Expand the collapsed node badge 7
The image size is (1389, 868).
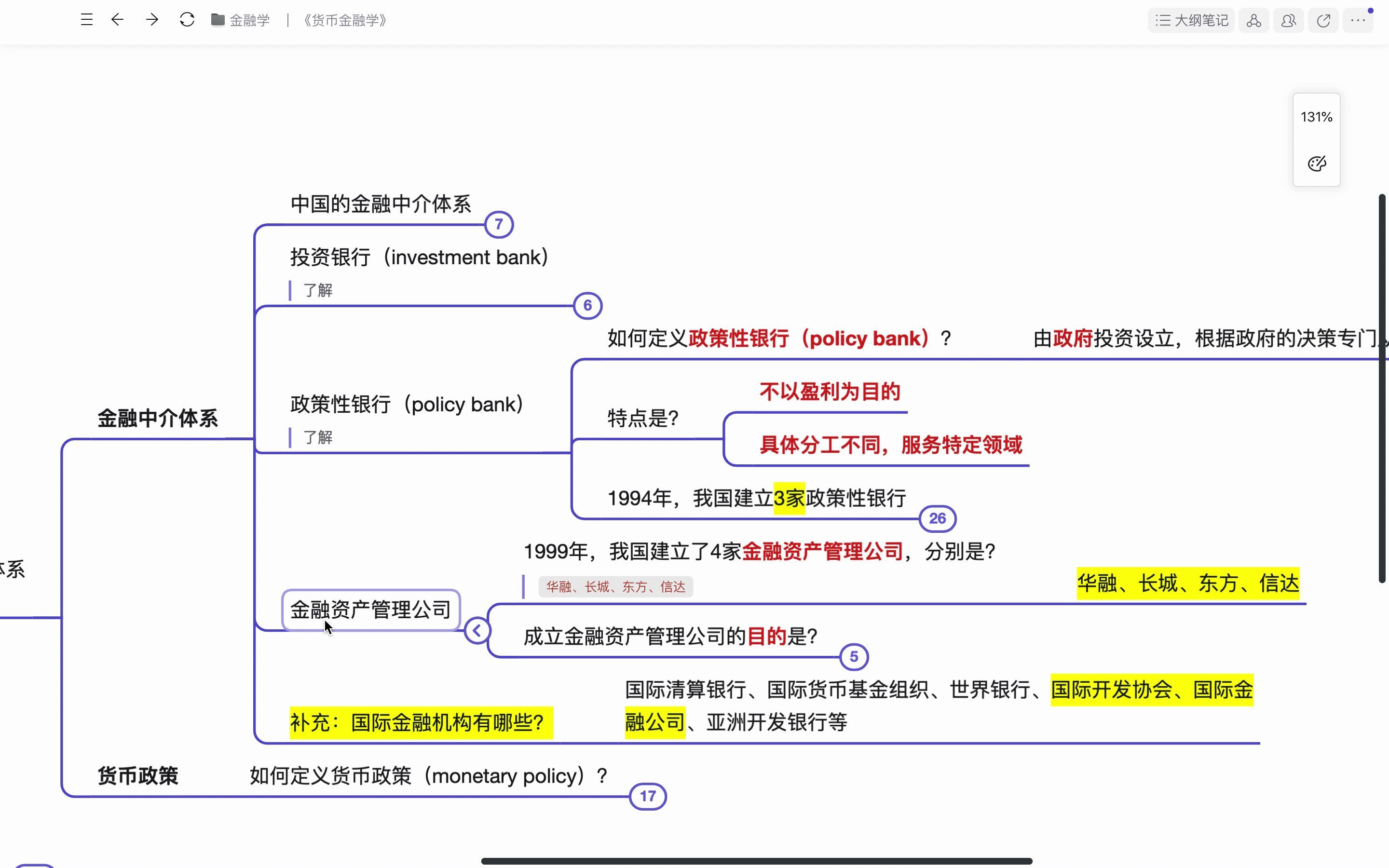point(499,224)
